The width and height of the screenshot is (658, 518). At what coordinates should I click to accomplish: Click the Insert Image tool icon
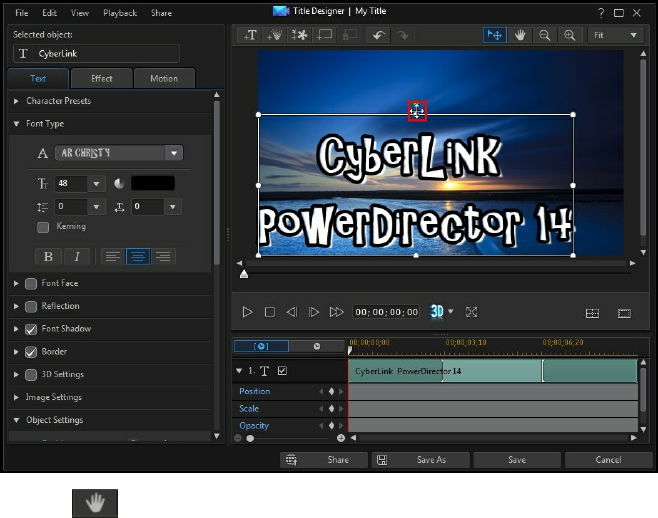299,35
